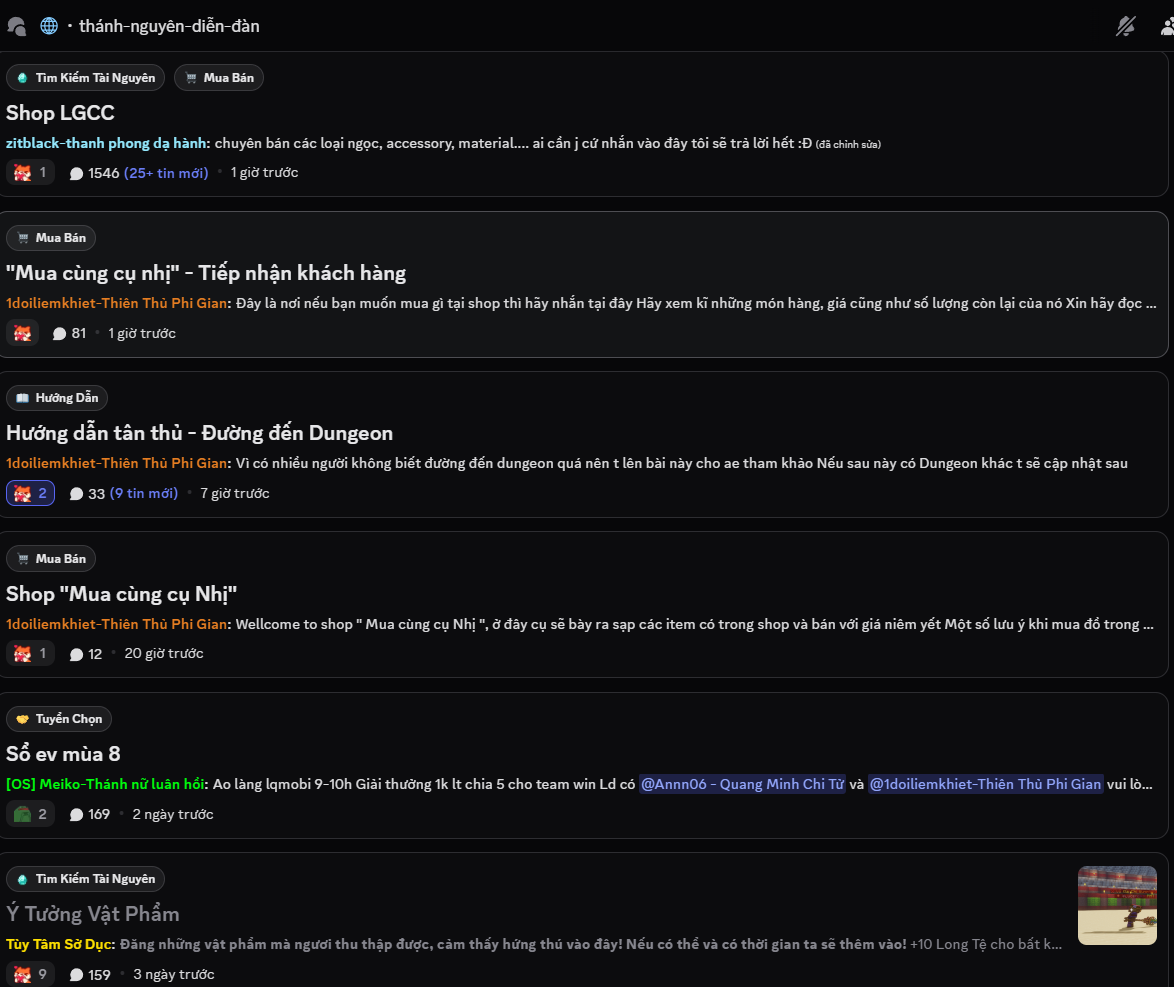Viewport: 1174px width, 987px height.
Task: Click the comment bubble icon showing 169 messages
Action: tap(76, 815)
